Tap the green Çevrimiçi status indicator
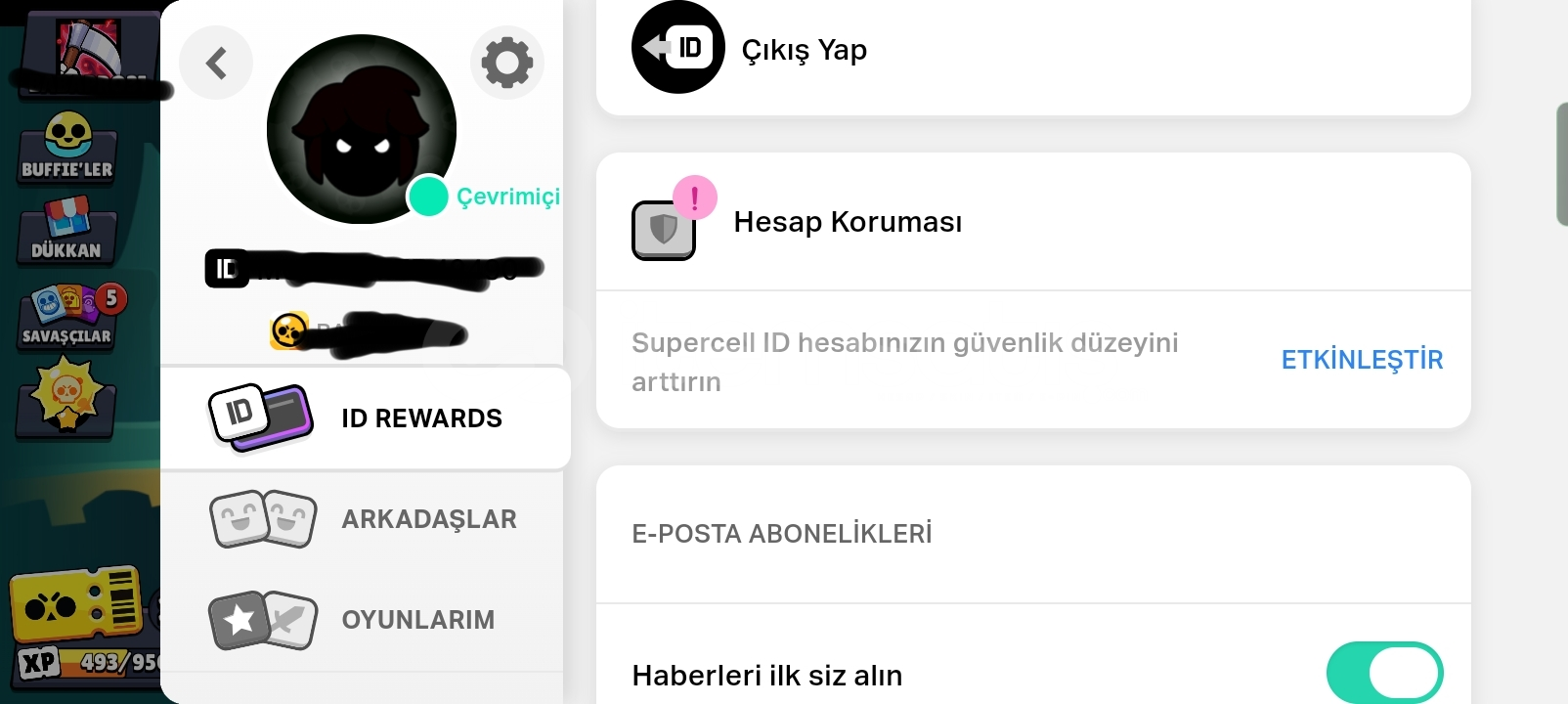 (427, 197)
